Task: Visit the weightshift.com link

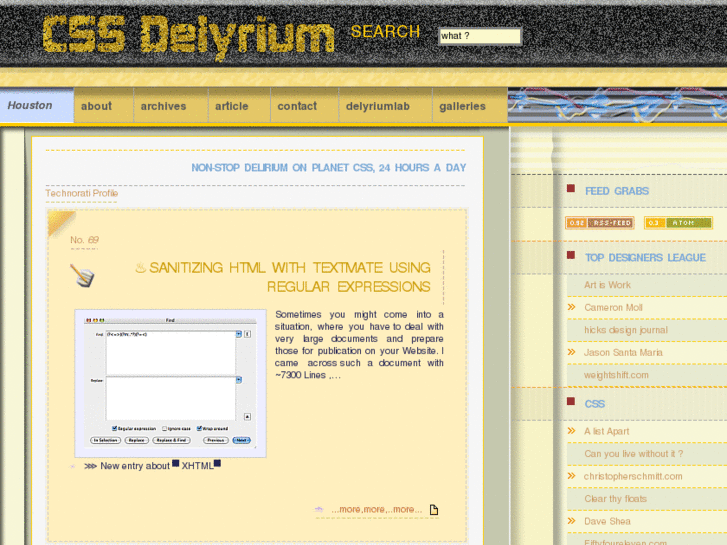Action: click(x=616, y=375)
